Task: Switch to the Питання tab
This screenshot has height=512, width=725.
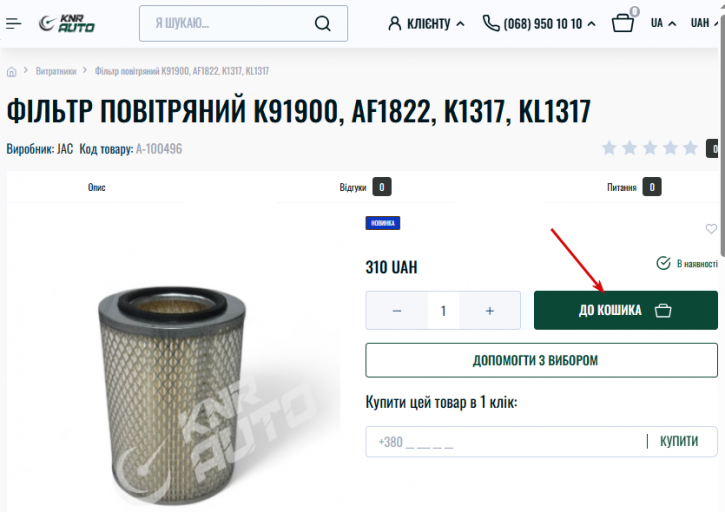Action: [x=634, y=187]
